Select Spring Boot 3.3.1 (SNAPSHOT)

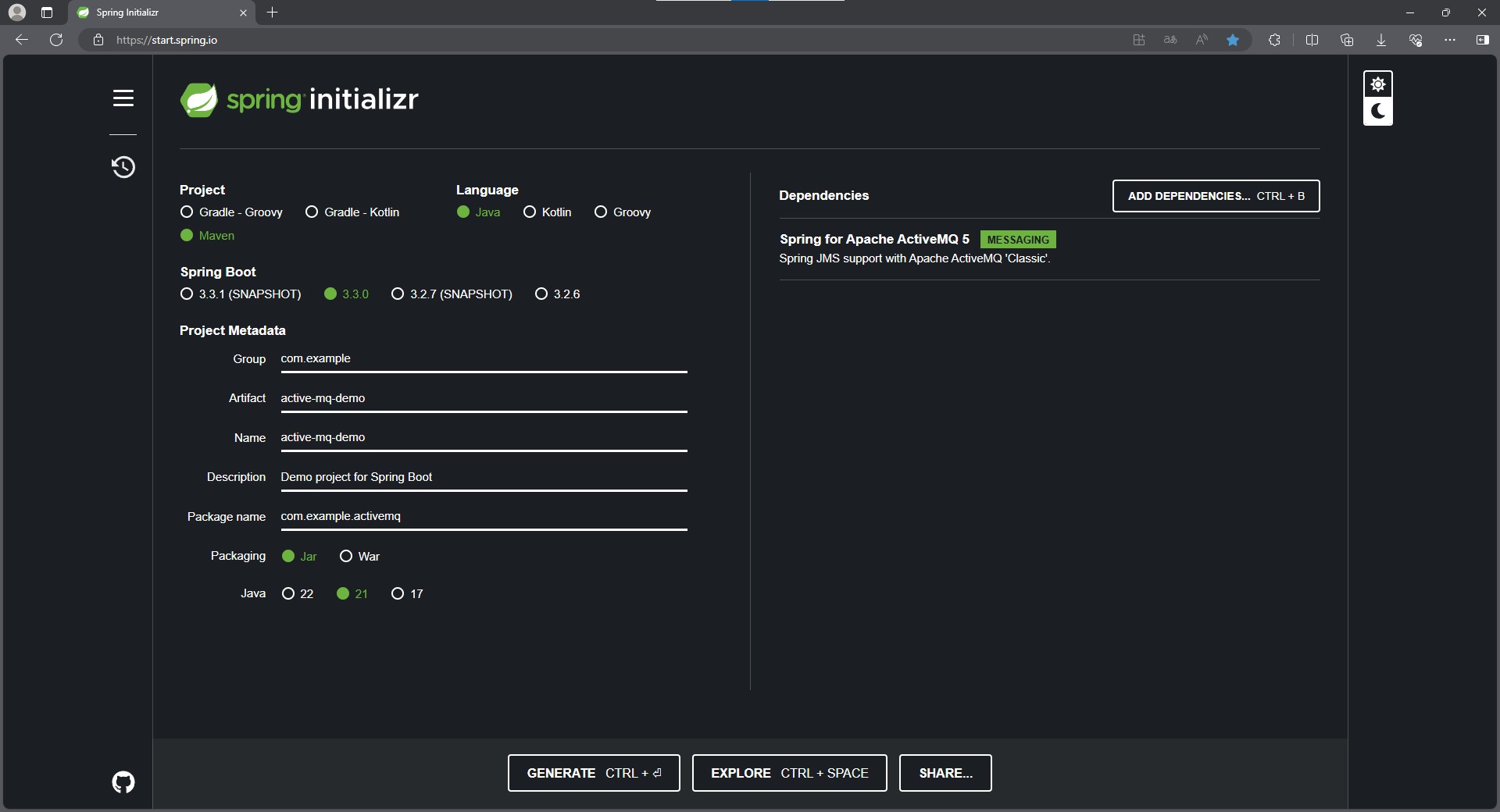[x=241, y=294]
